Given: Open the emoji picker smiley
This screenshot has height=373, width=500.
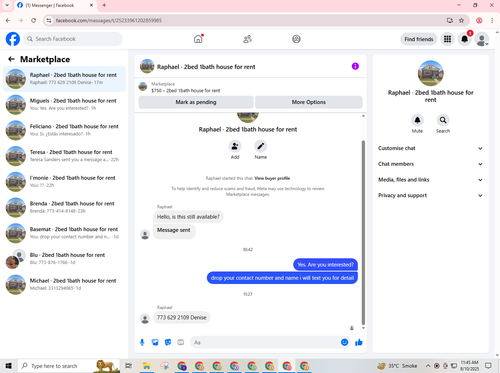Looking at the screenshot, I should 344,342.
